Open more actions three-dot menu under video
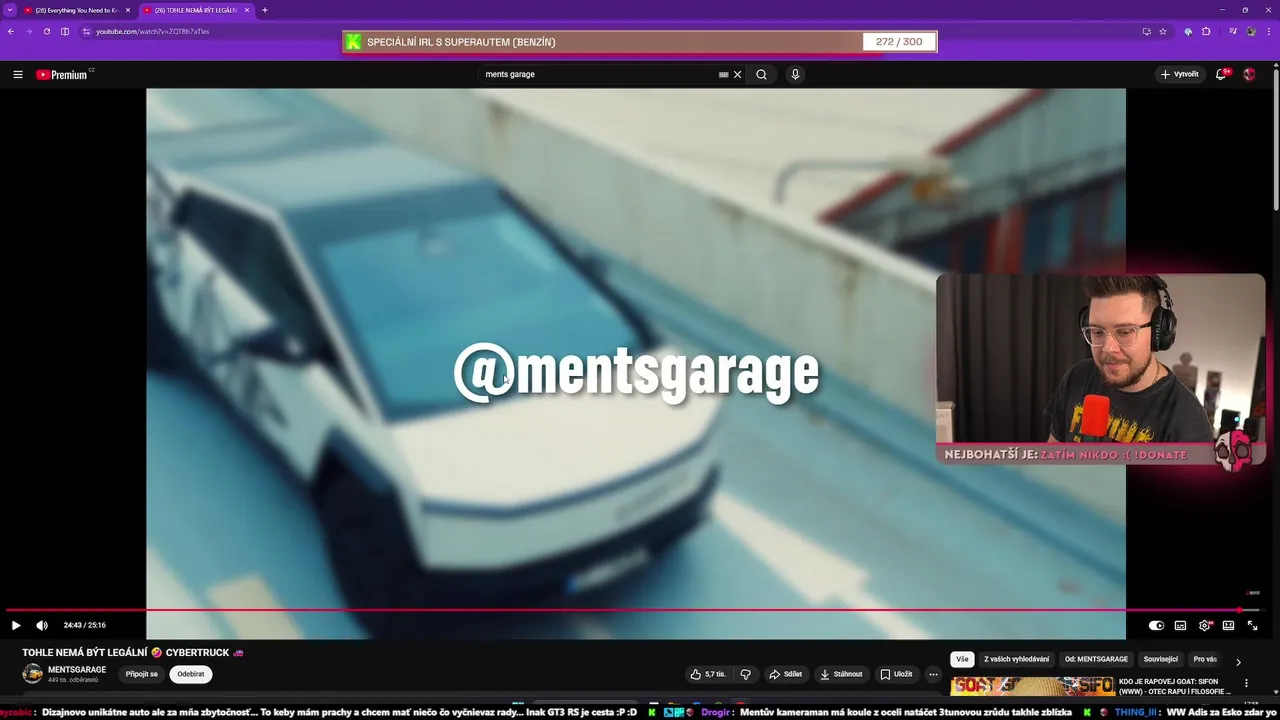 pyautogui.click(x=933, y=674)
